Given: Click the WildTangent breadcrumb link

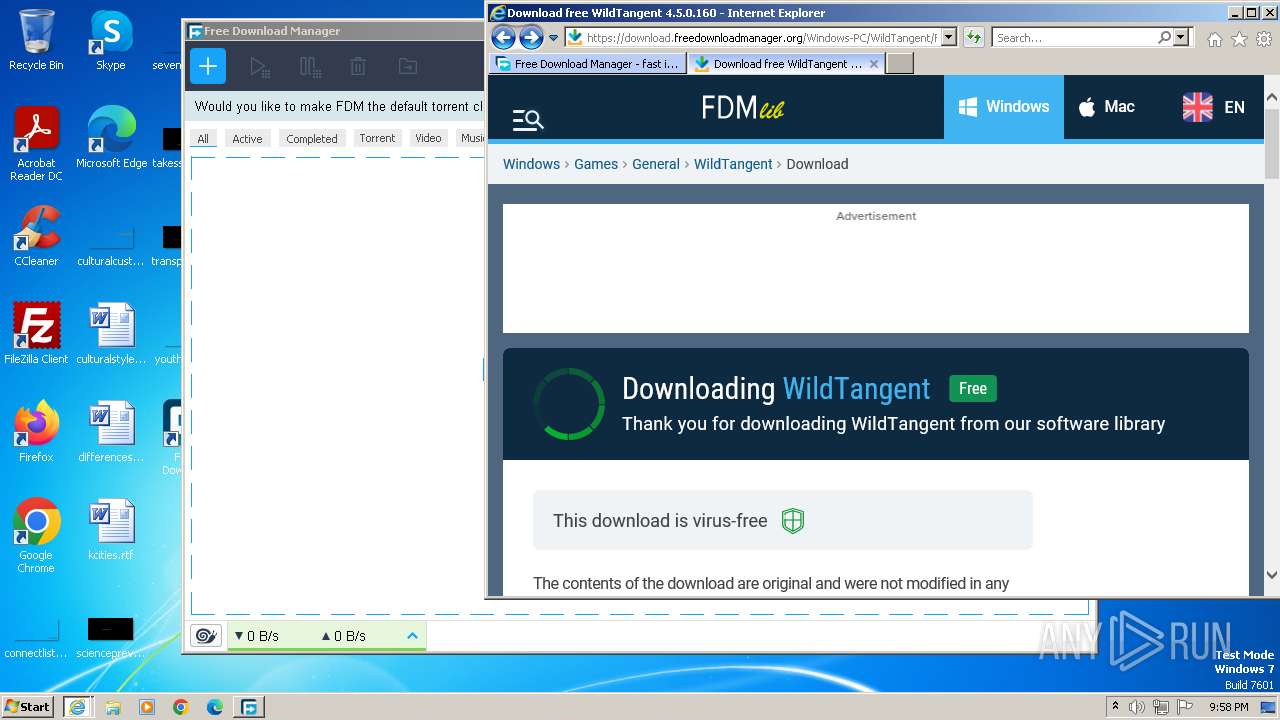Looking at the screenshot, I should click(x=733, y=164).
